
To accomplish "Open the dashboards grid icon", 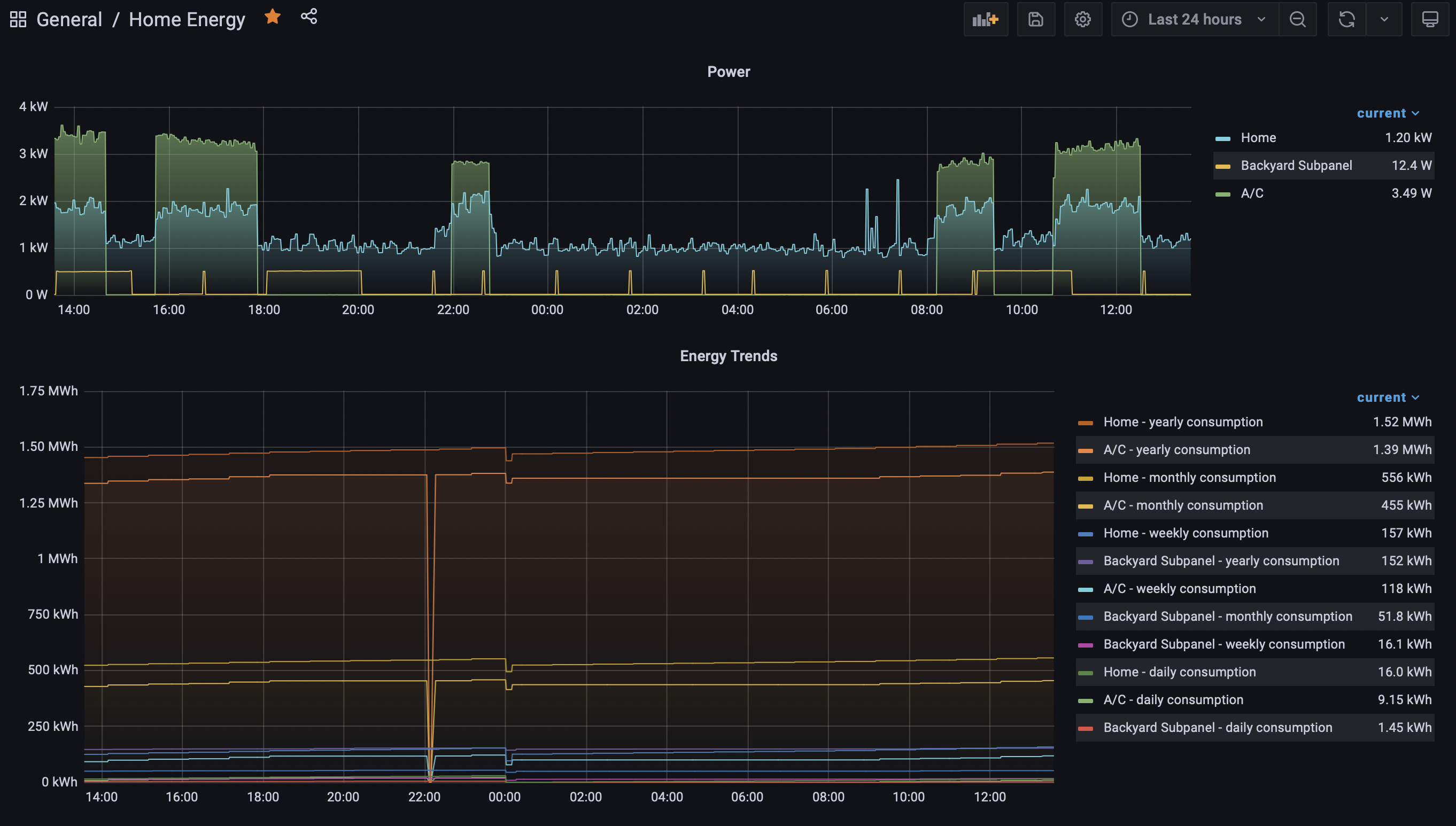I will click(x=18, y=19).
